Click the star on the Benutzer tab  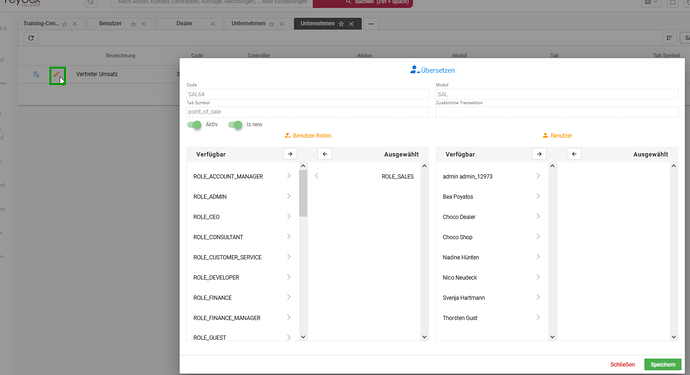coord(133,24)
